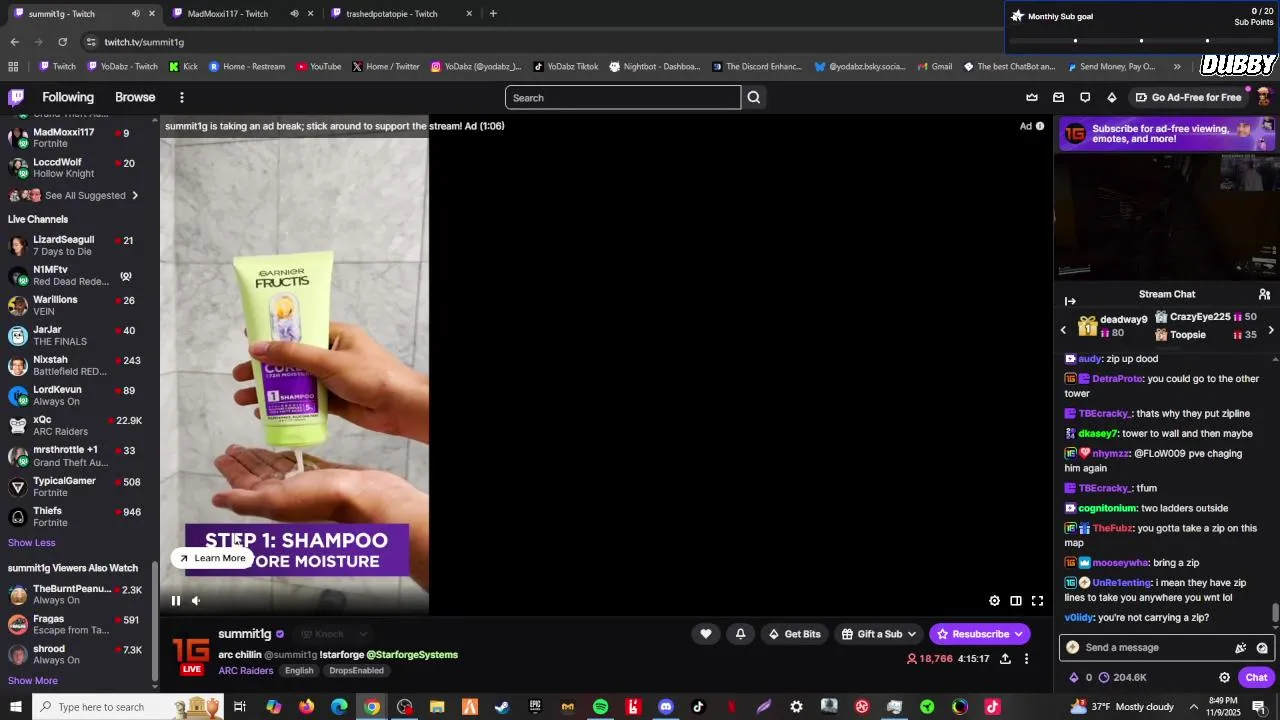Screen dimensions: 1280x720
Task: Open the chat community users icon
Action: 1264,294
